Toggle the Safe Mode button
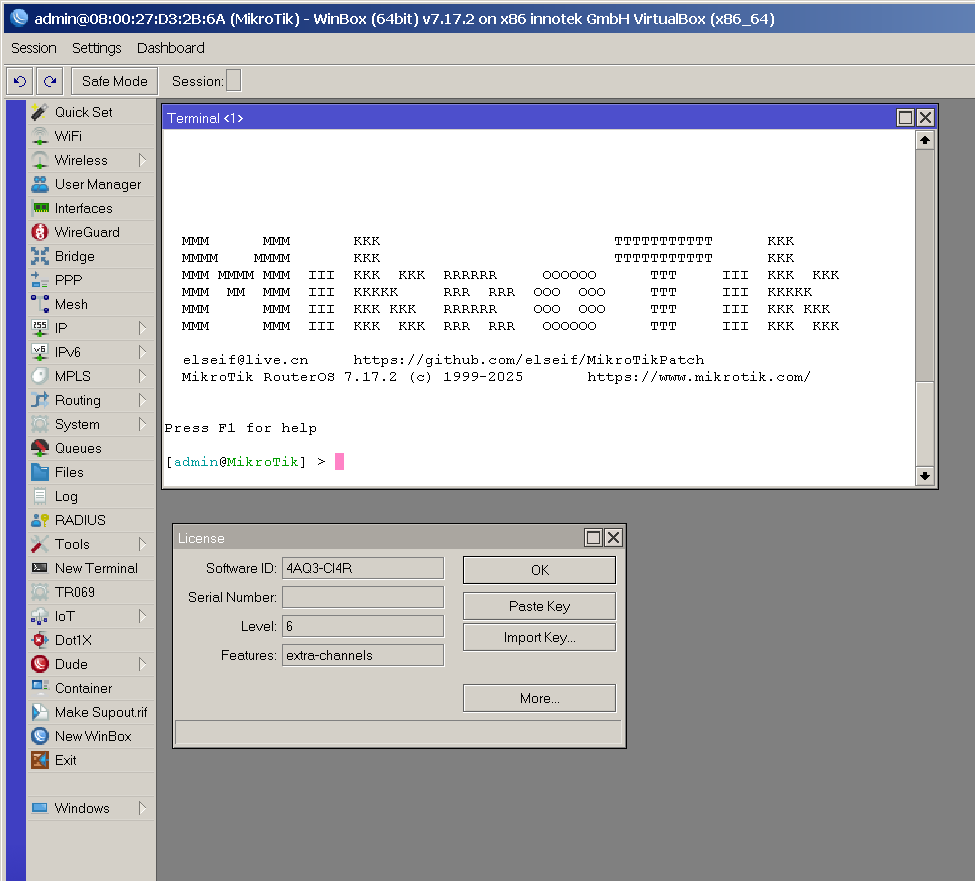 pos(114,81)
